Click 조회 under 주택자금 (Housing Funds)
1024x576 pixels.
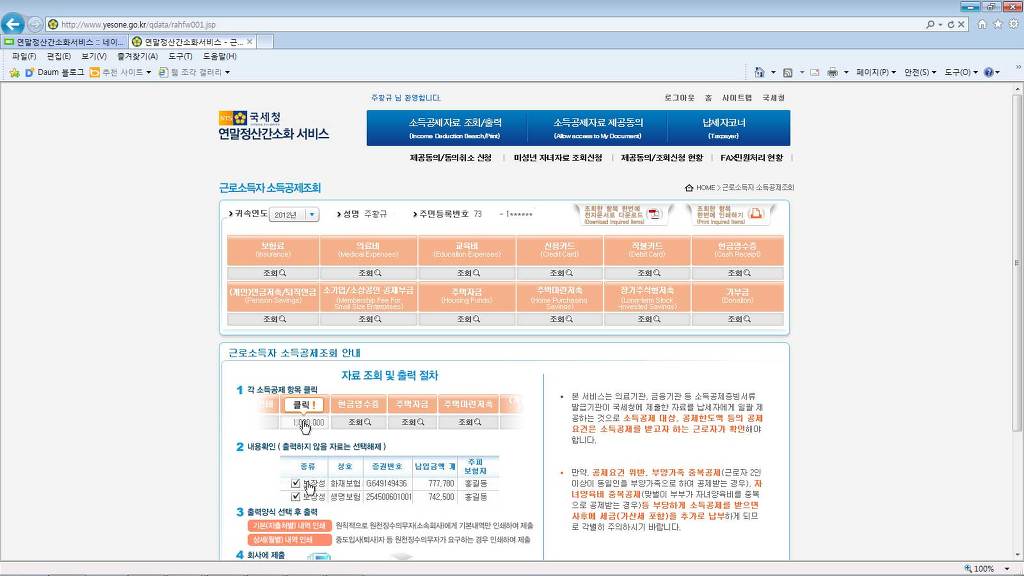point(467,319)
